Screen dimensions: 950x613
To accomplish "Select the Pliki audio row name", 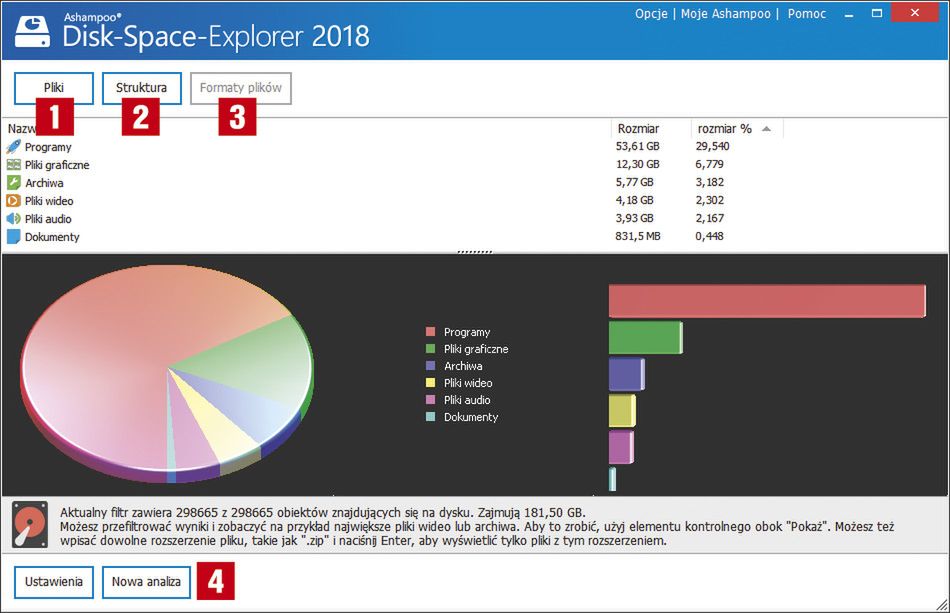I will (48, 219).
